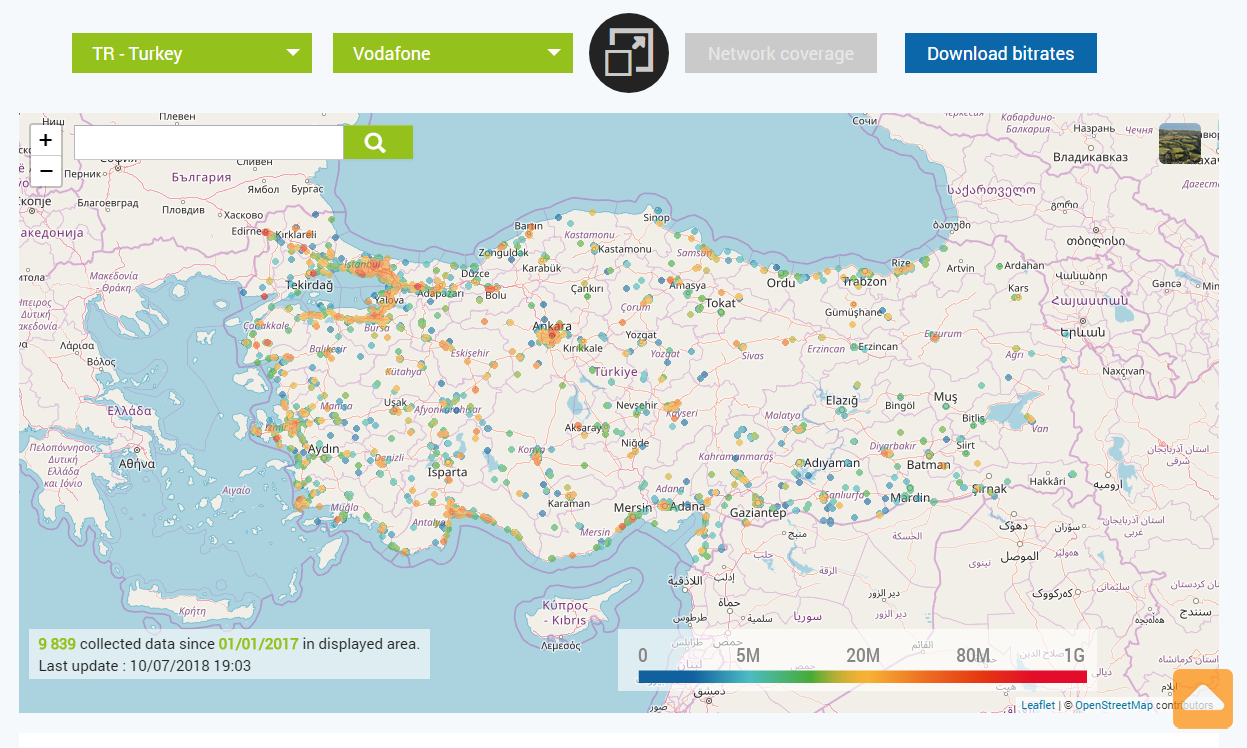Click the Artvin label on the map
1247x748 pixels.
point(960,268)
